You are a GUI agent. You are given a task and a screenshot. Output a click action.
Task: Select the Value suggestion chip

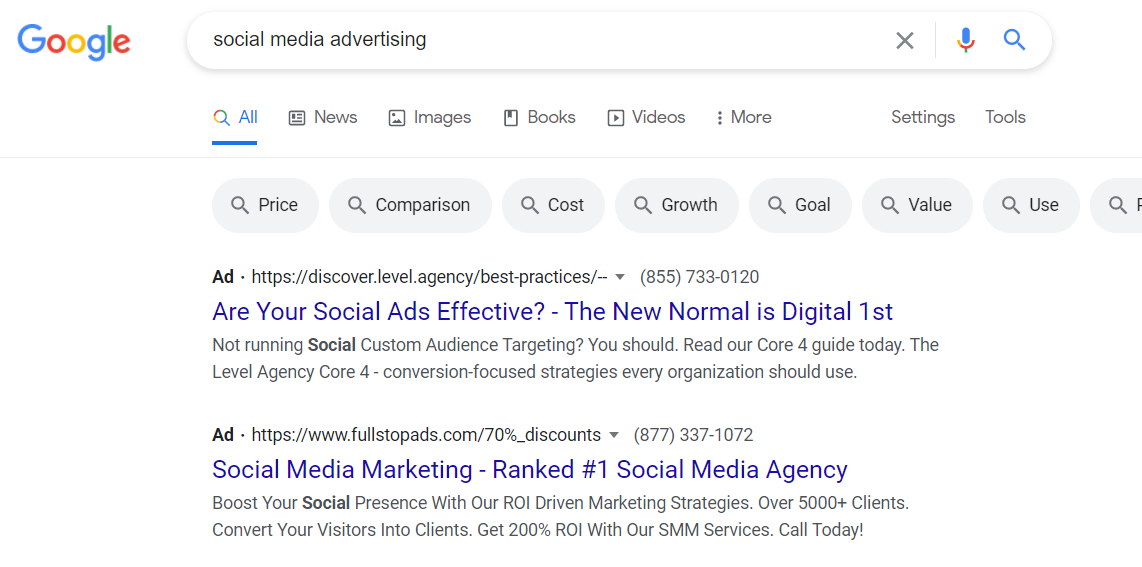[917, 205]
